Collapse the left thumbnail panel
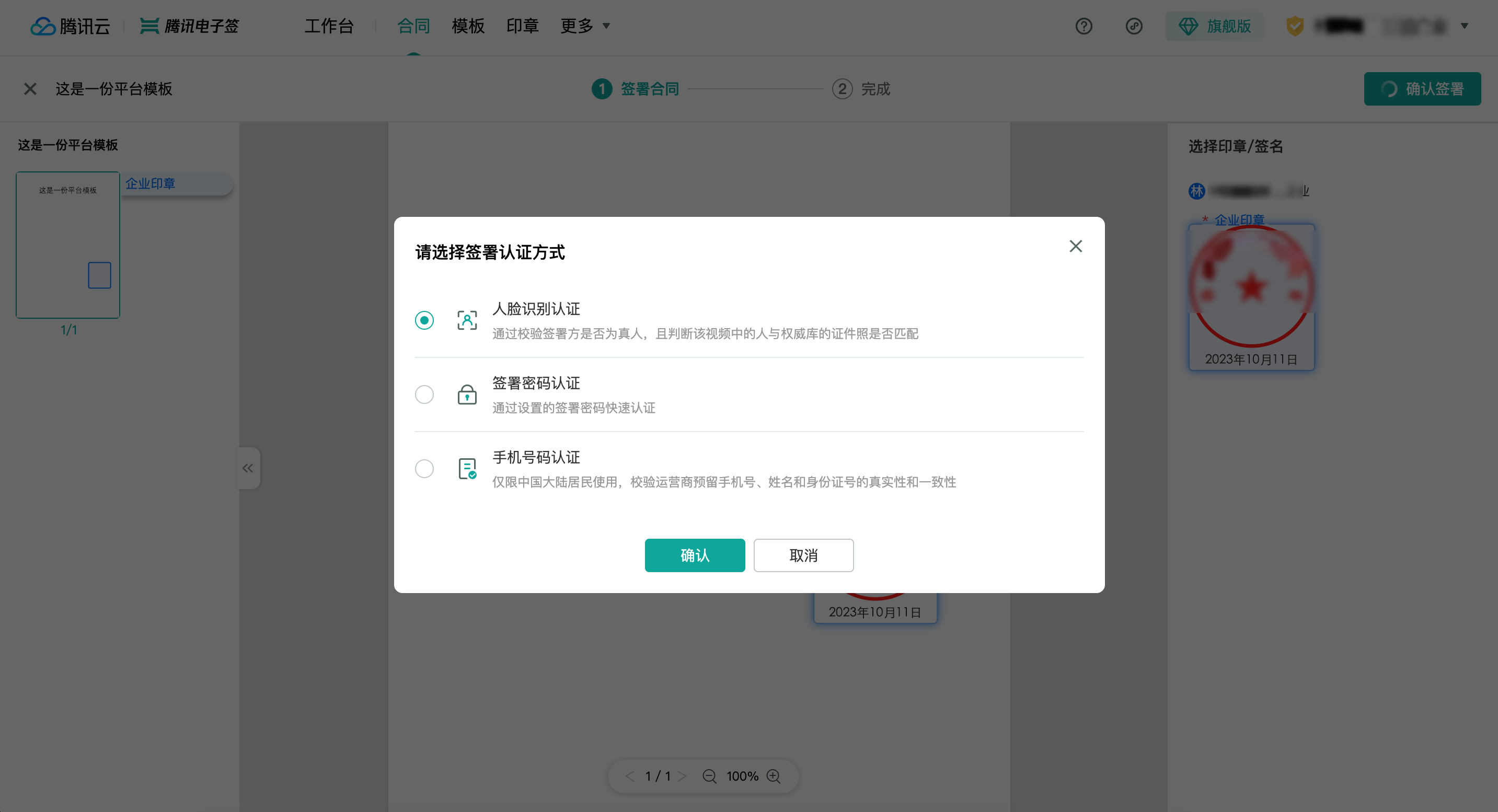The width and height of the screenshot is (1498, 812). [x=248, y=468]
